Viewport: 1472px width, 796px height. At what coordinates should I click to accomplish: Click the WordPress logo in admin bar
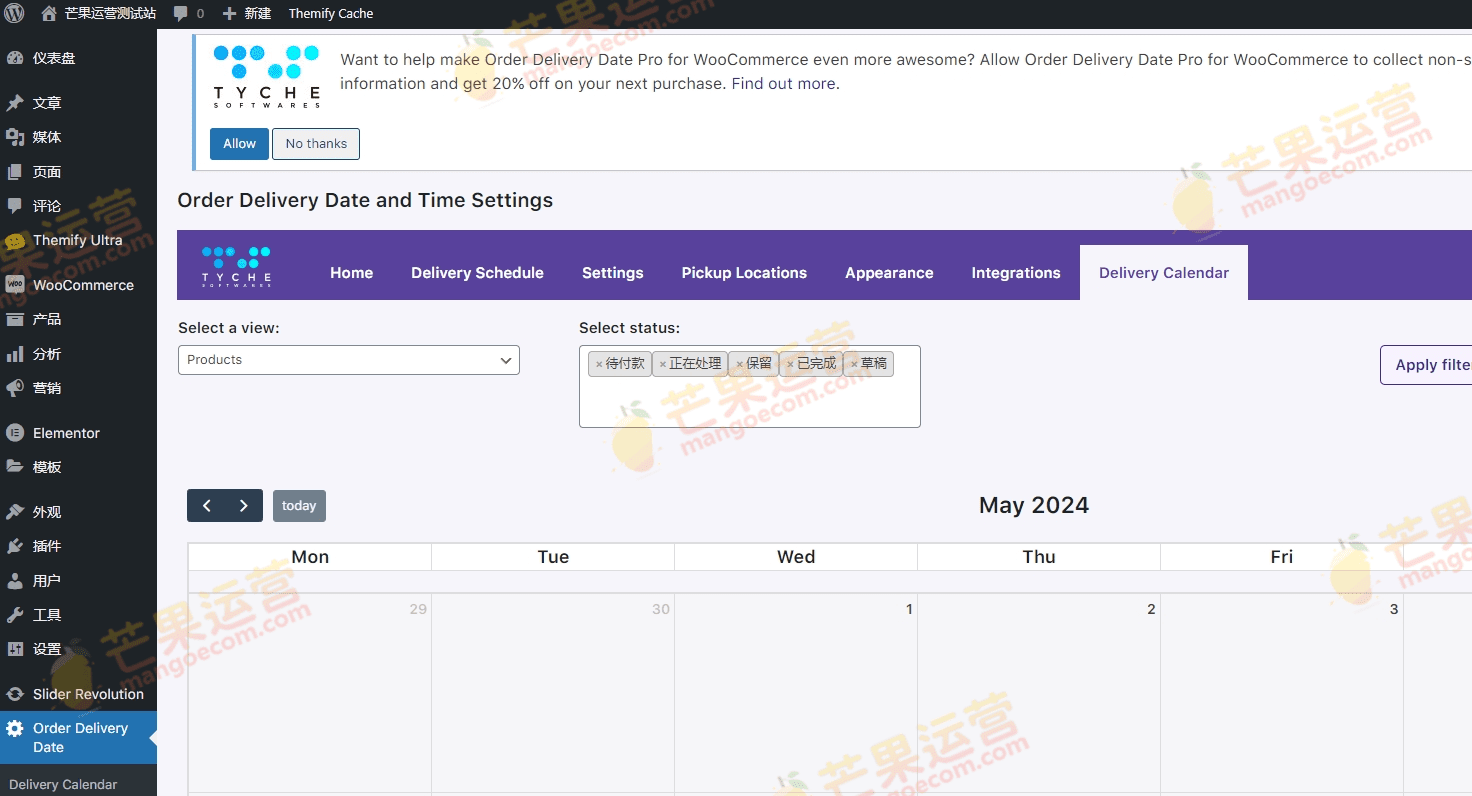point(14,13)
